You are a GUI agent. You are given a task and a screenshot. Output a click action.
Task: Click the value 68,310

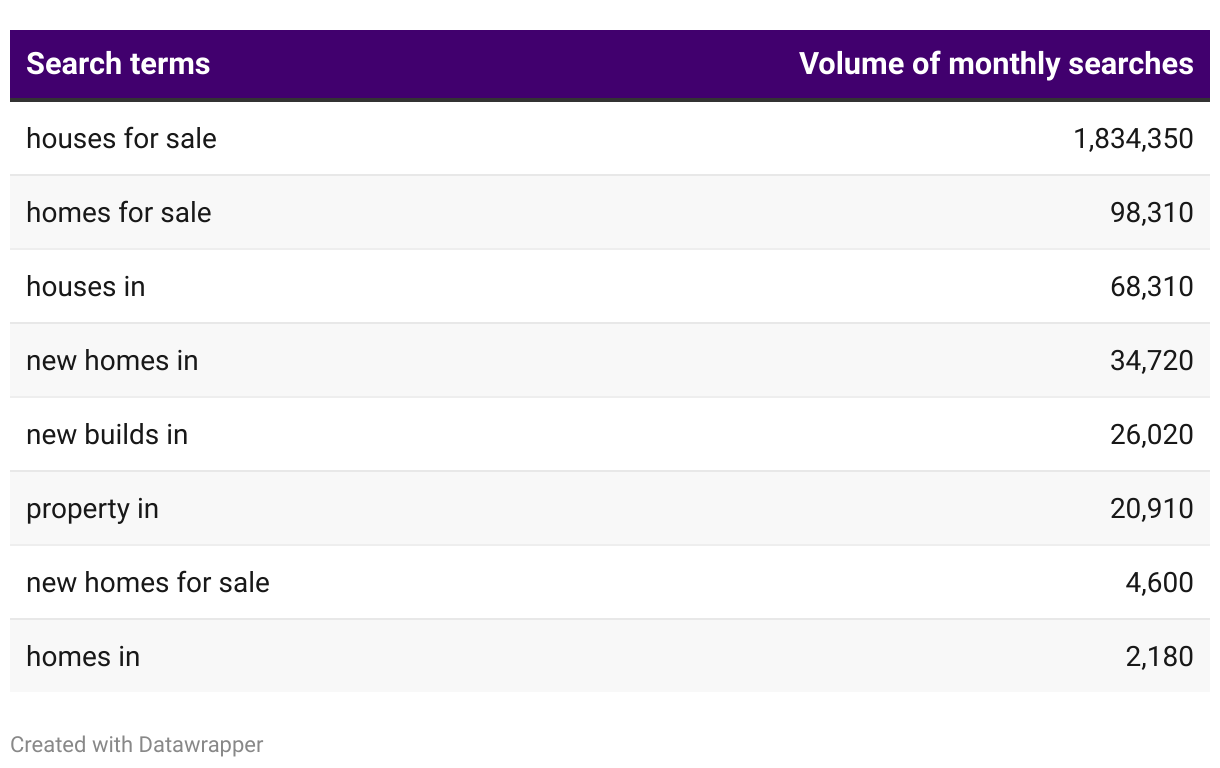(1151, 286)
